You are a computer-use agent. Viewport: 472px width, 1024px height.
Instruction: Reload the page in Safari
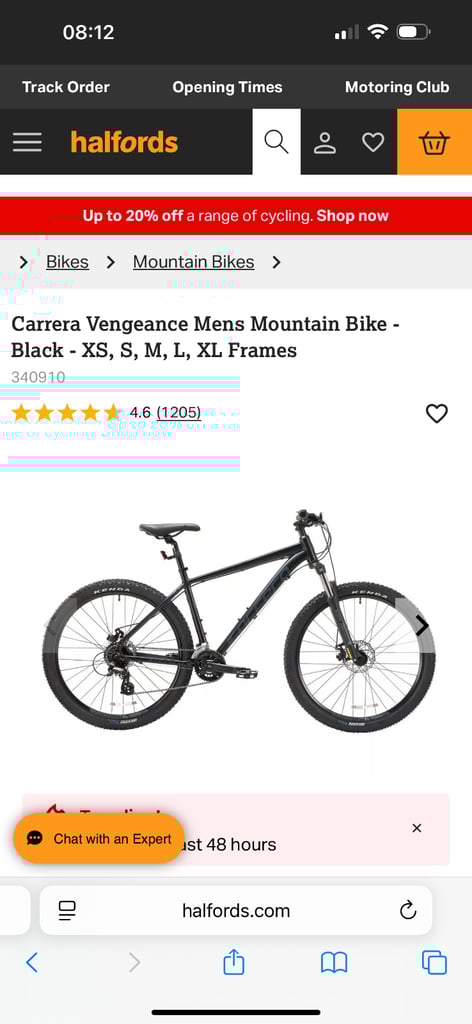tap(408, 910)
